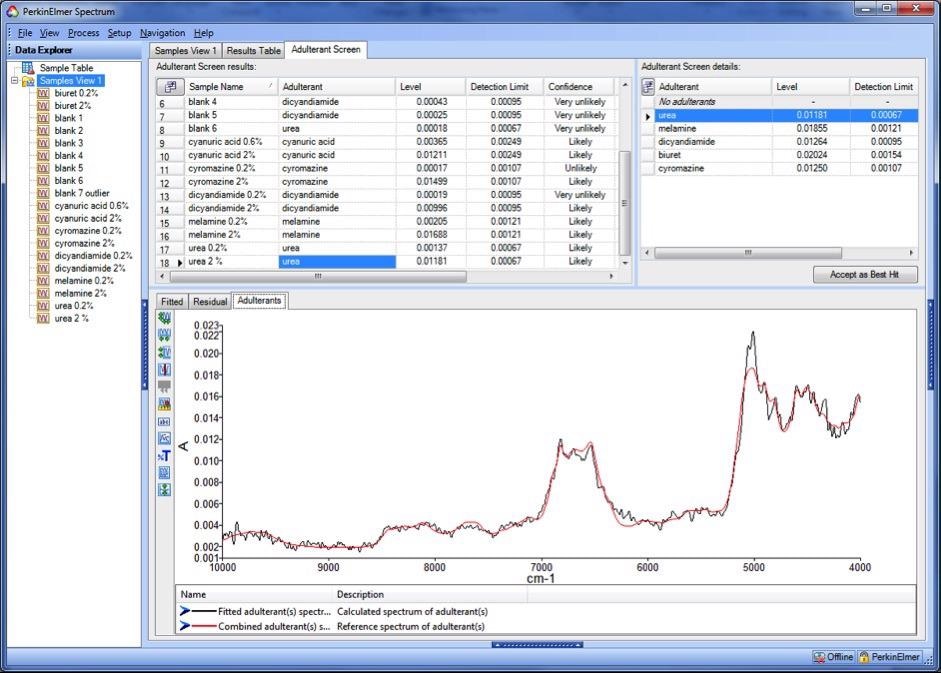Switch to the Residual graph tab
Viewport: 941px width, 673px height.
click(210, 301)
